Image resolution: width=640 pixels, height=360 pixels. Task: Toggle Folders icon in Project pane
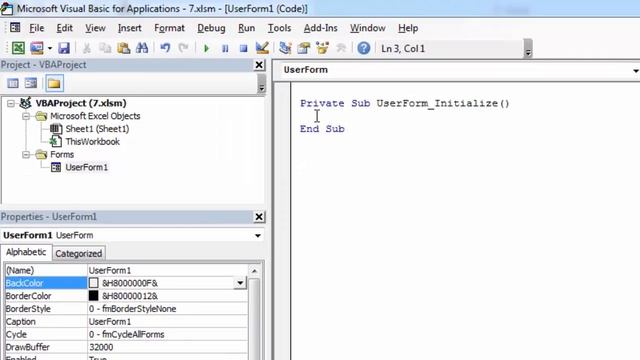pos(54,83)
